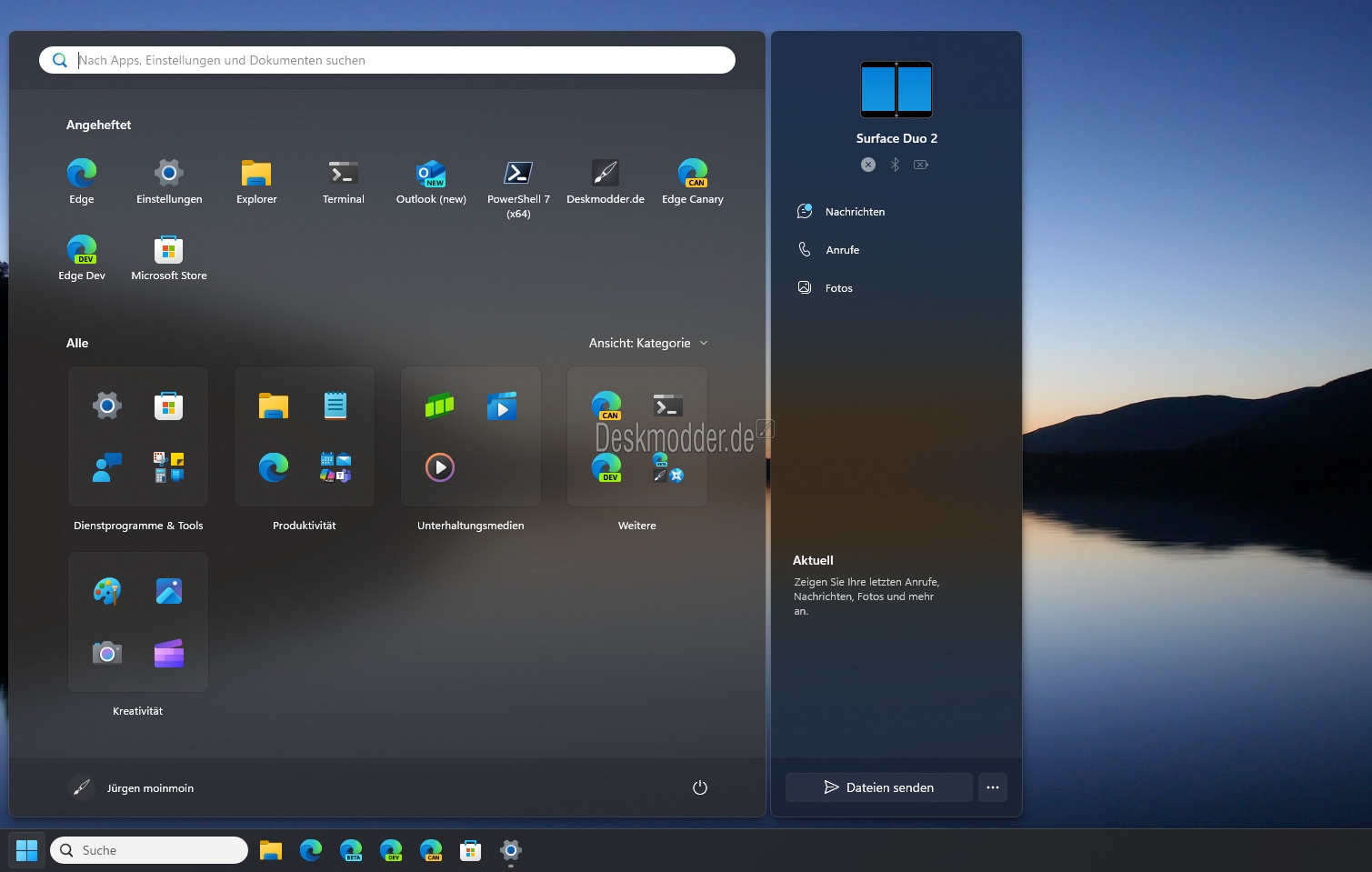Open Paint in Kreativität category
The width and height of the screenshot is (1372, 872).
tap(107, 592)
